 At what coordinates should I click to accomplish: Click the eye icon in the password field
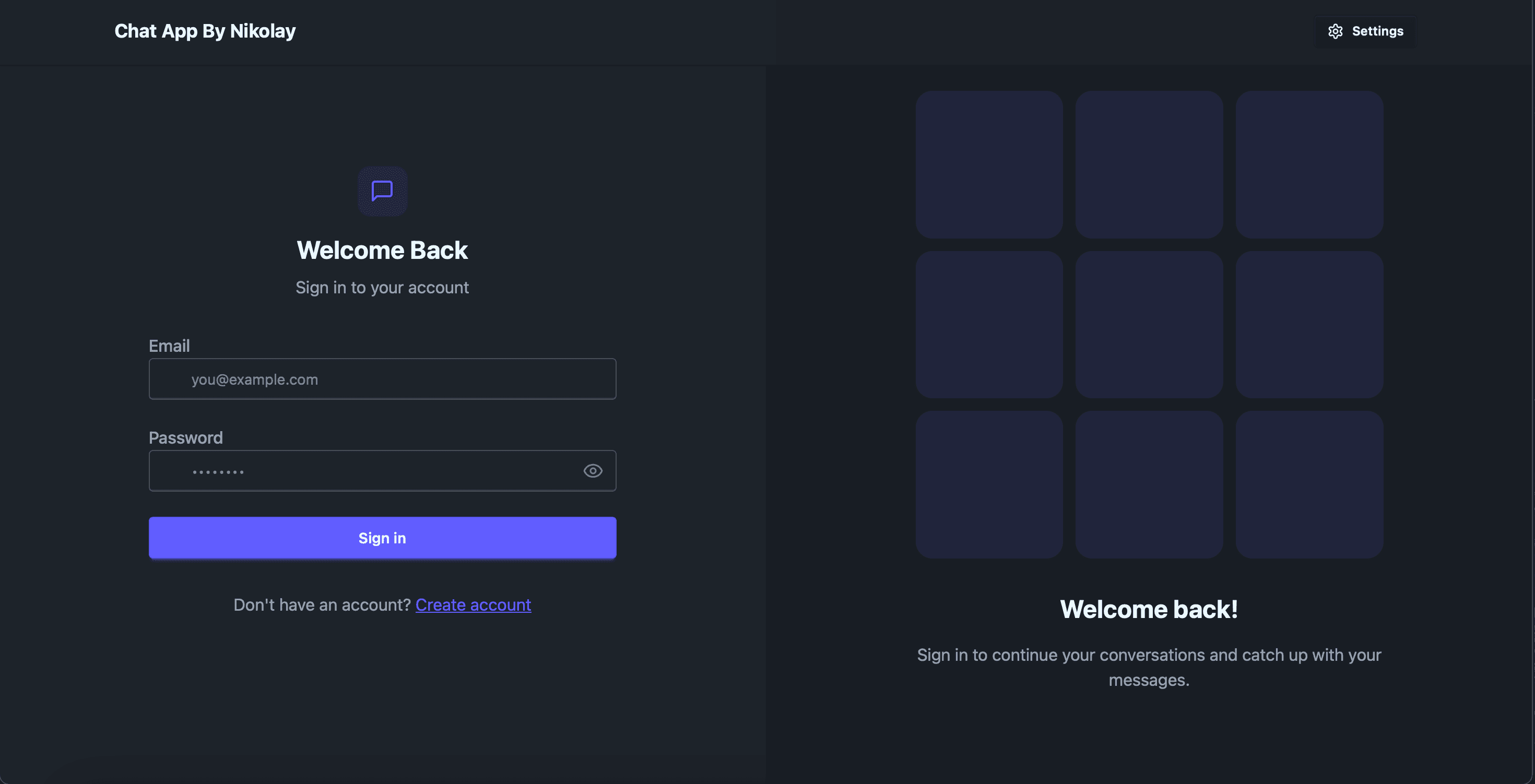pos(592,471)
